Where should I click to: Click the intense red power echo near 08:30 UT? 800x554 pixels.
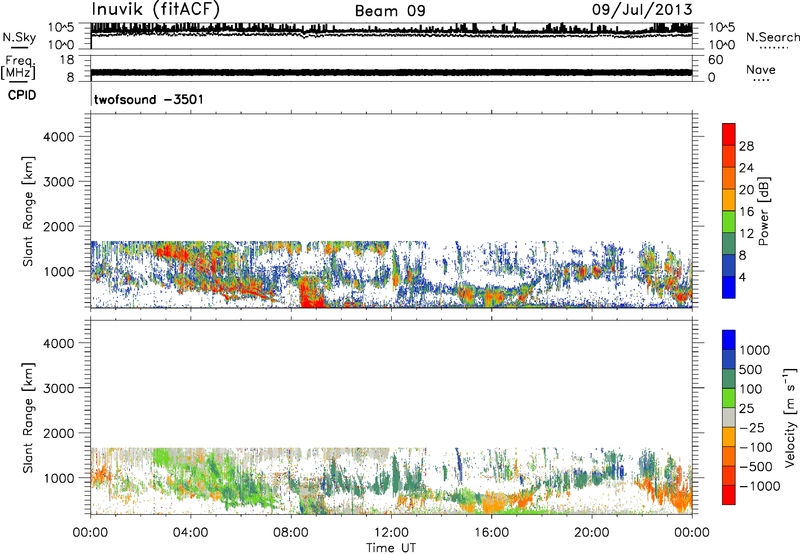[x=310, y=293]
